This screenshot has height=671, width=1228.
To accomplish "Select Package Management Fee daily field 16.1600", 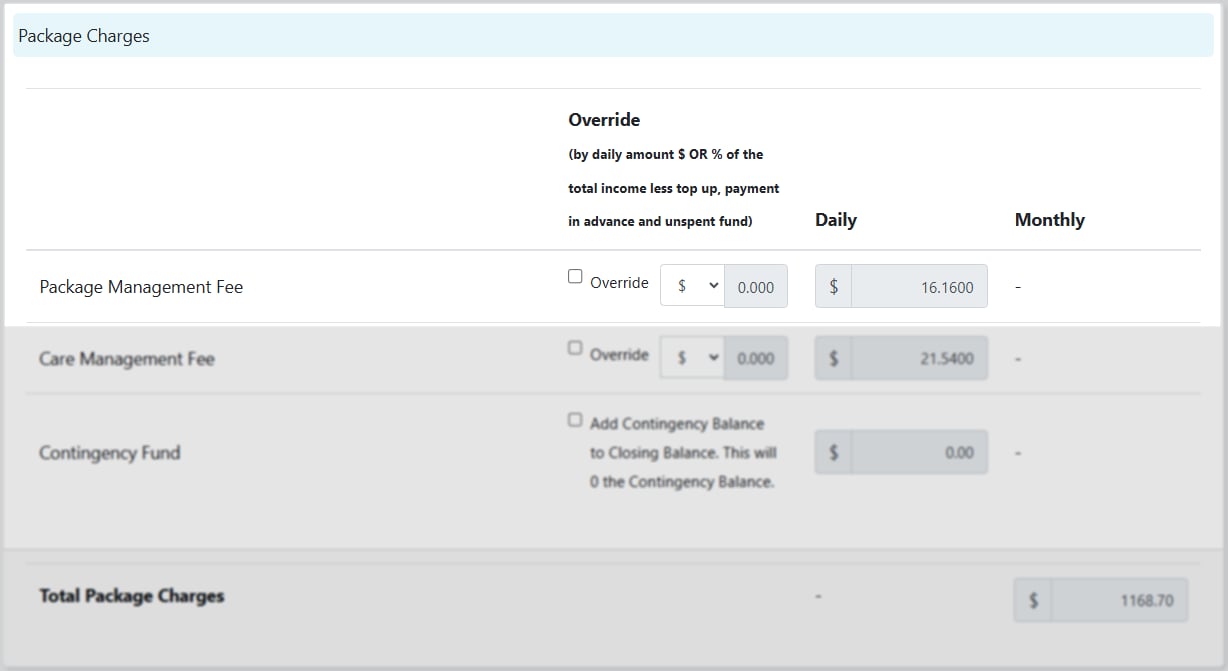I will coord(919,286).
